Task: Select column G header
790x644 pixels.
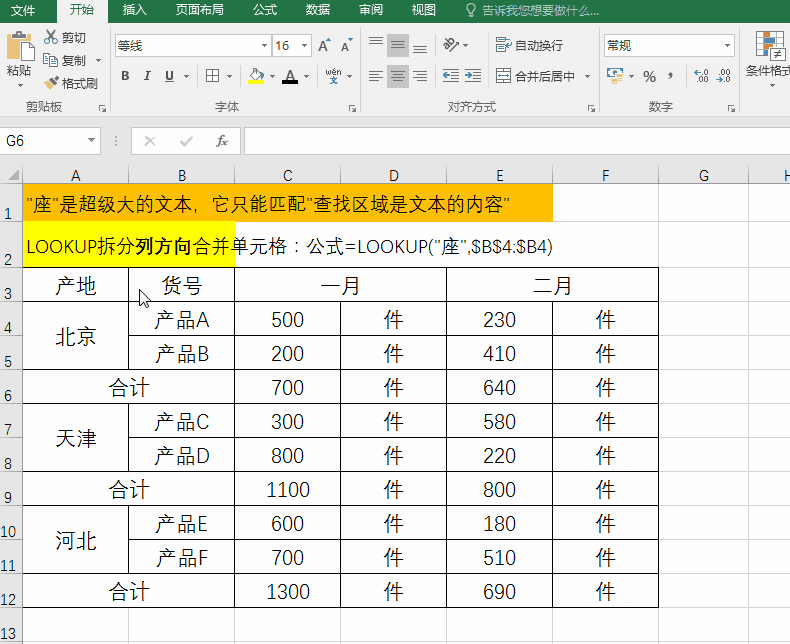Action: (703, 175)
